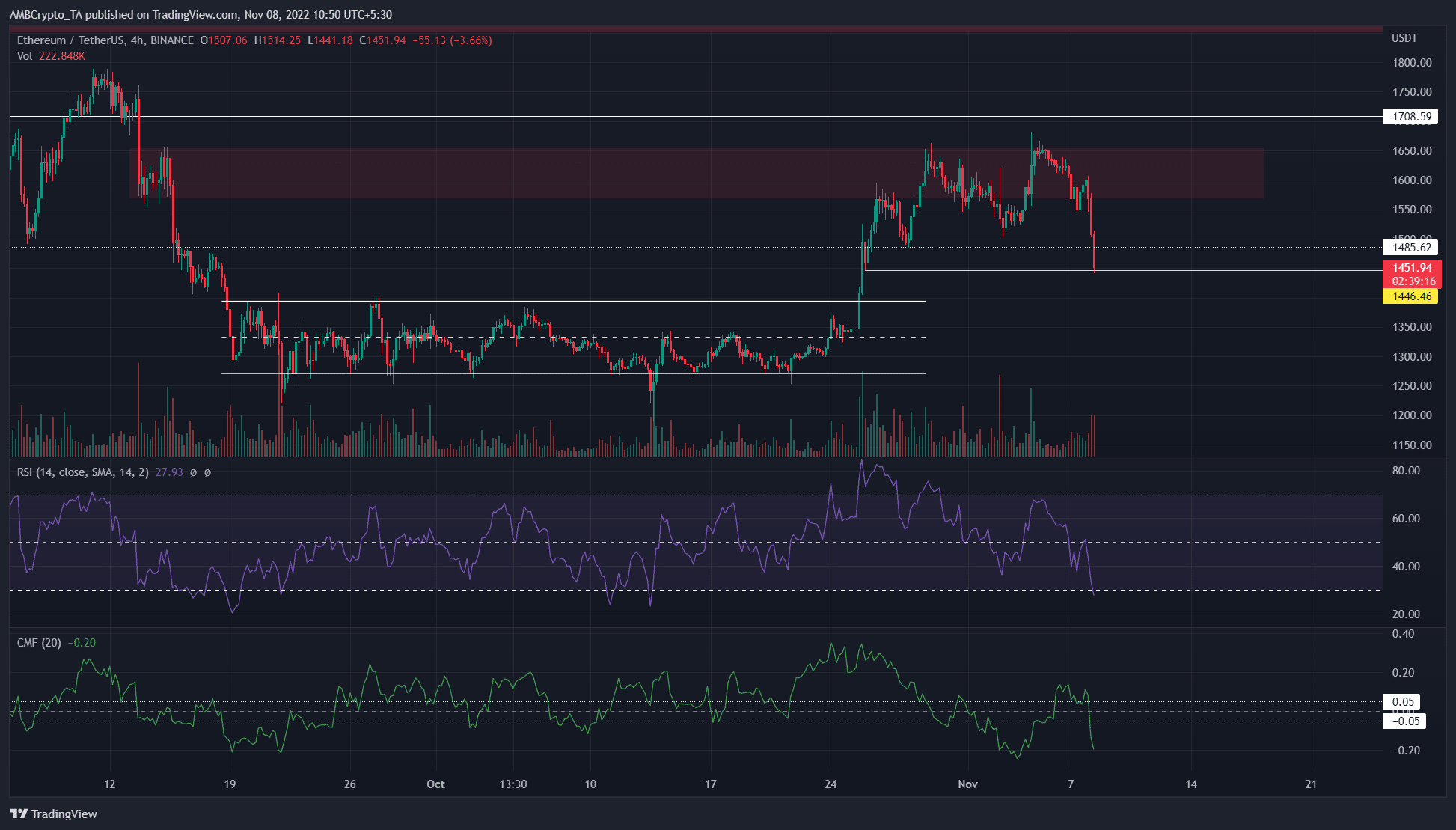Click the 1150.00 price scale label
Viewport: 1456px width, 830px height.
coord(1412,445)
